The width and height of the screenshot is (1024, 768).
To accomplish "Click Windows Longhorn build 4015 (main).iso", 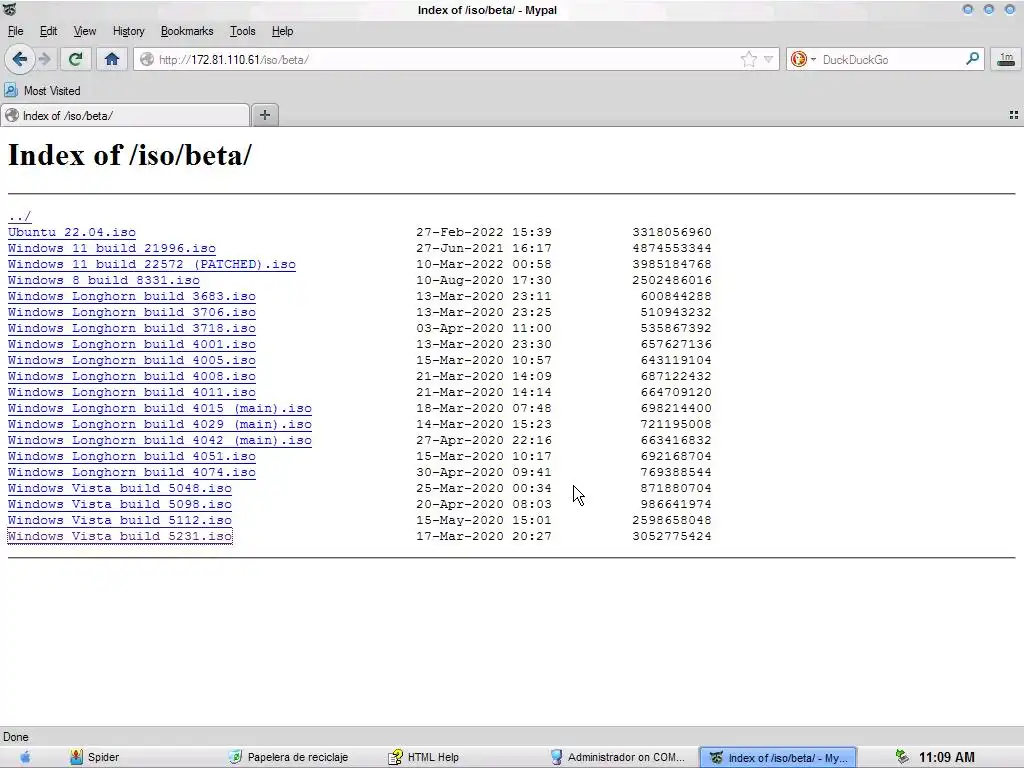I will pos(160,408).
